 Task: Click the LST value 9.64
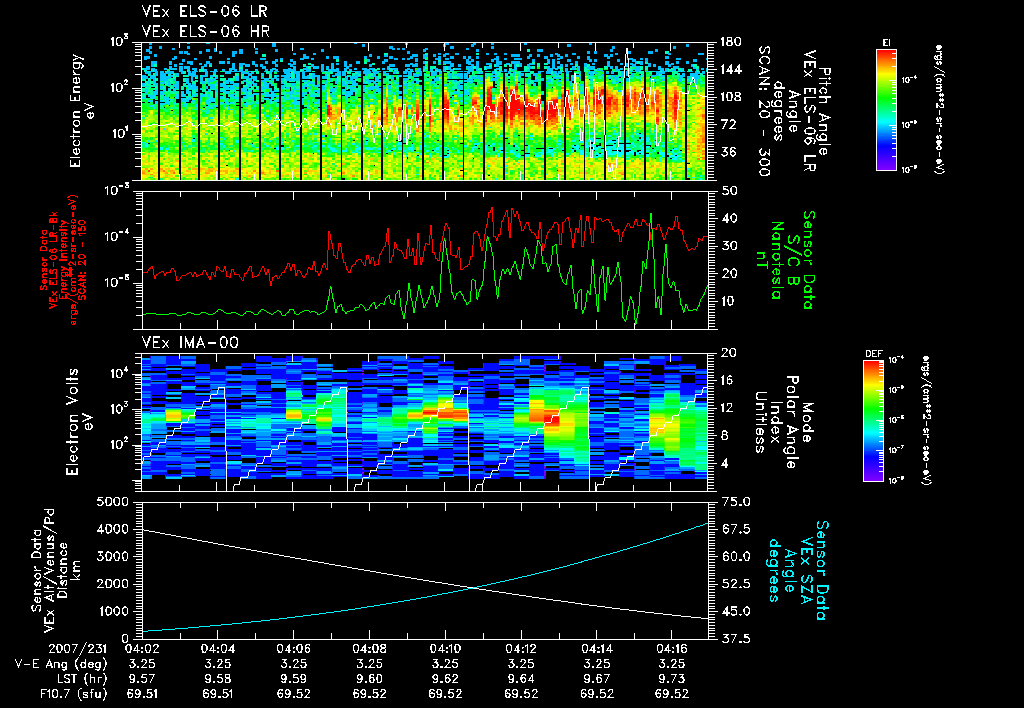point(521,679)
